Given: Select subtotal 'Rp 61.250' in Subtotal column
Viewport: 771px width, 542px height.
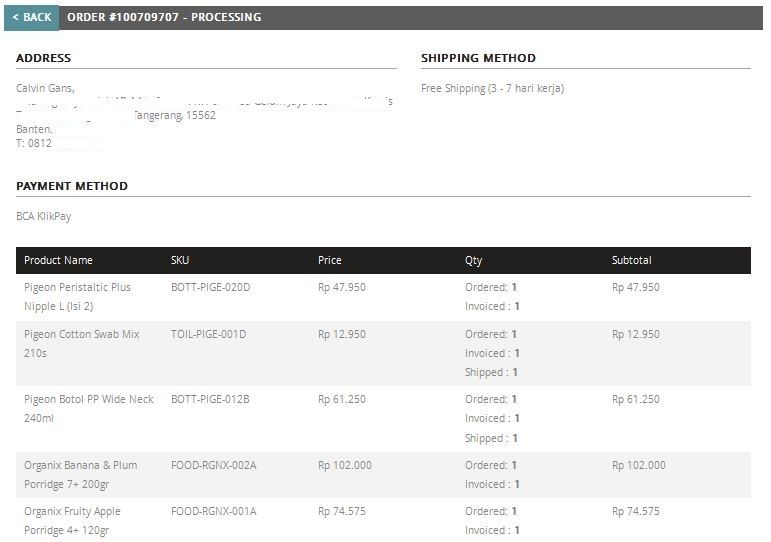Looking at the screenshot, I should click(636, 399).
